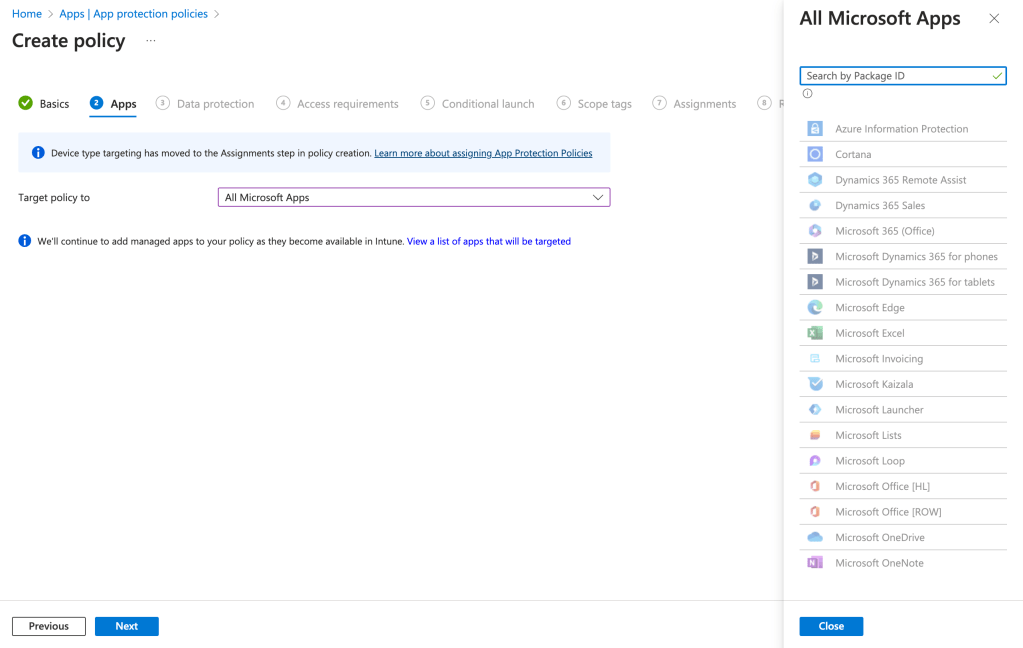View list of apps that will be targeted
The image size is (1023, 648).
click(488, 241)
